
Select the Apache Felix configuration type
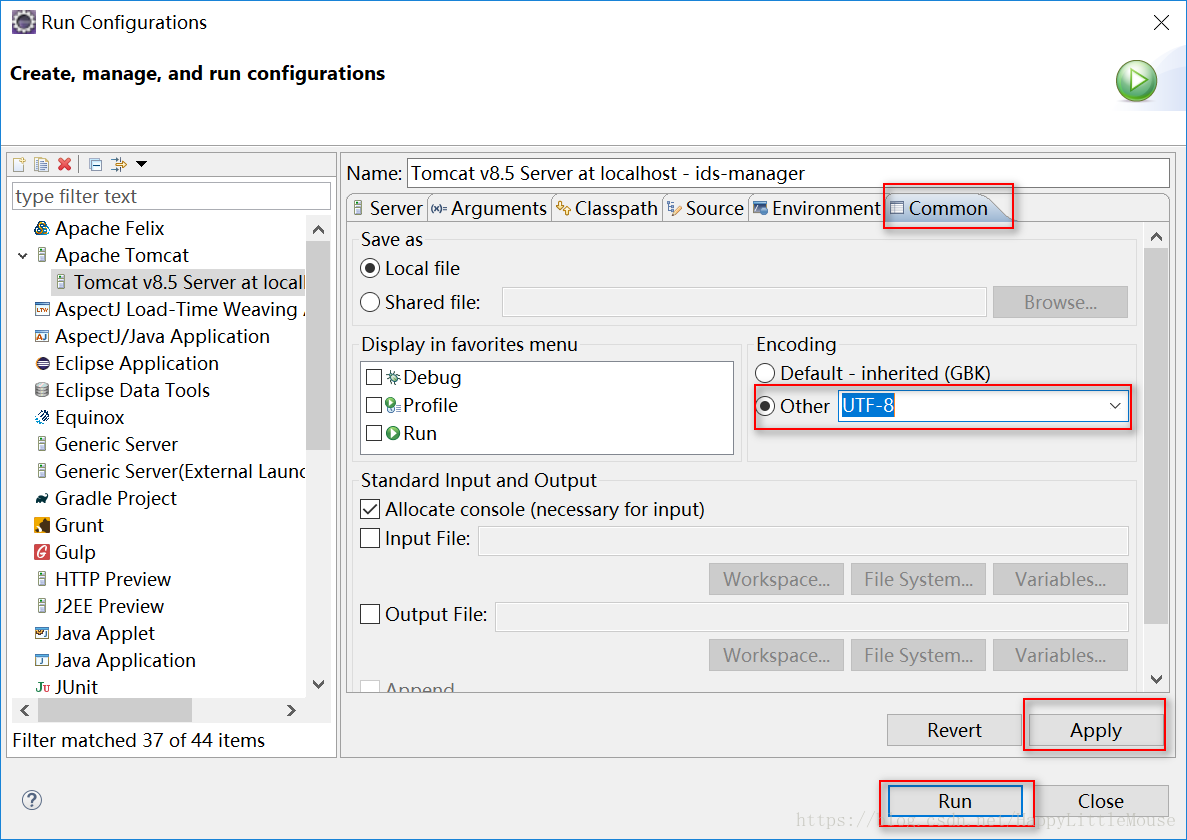109,228
